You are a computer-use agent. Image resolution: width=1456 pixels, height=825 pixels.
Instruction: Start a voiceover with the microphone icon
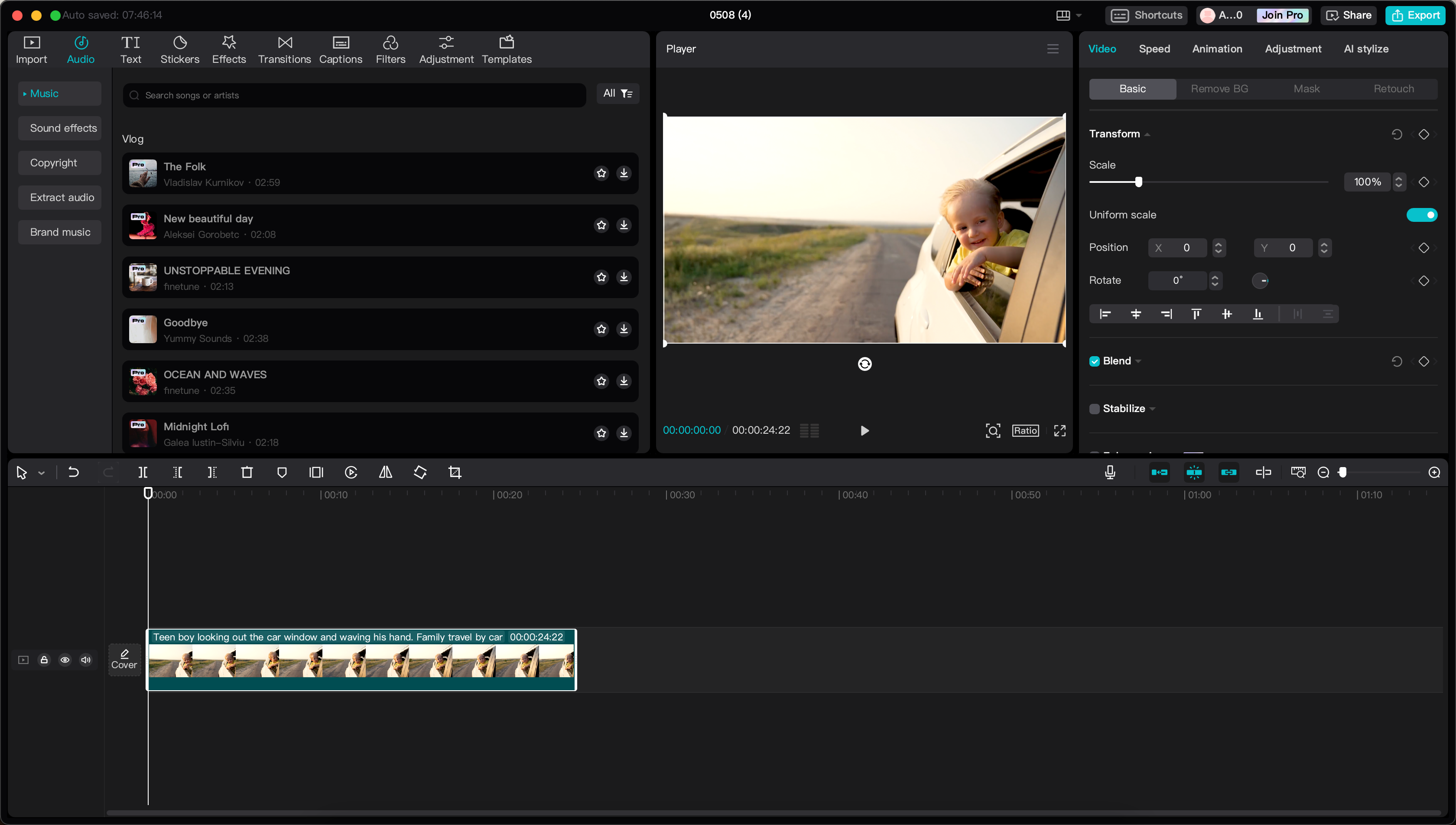point(1109,472)
